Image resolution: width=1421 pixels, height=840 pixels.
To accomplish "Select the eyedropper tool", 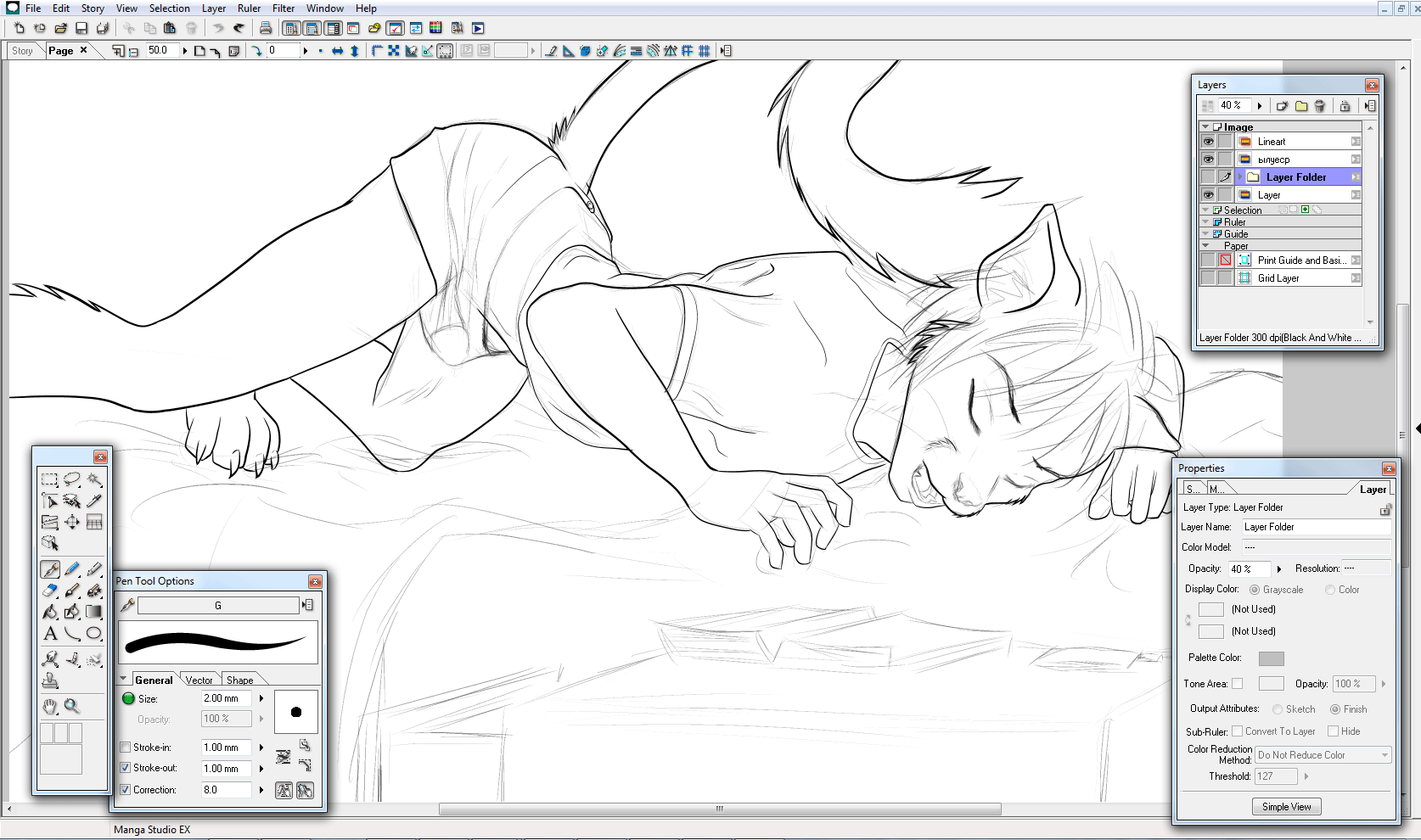I will point(94,501).
